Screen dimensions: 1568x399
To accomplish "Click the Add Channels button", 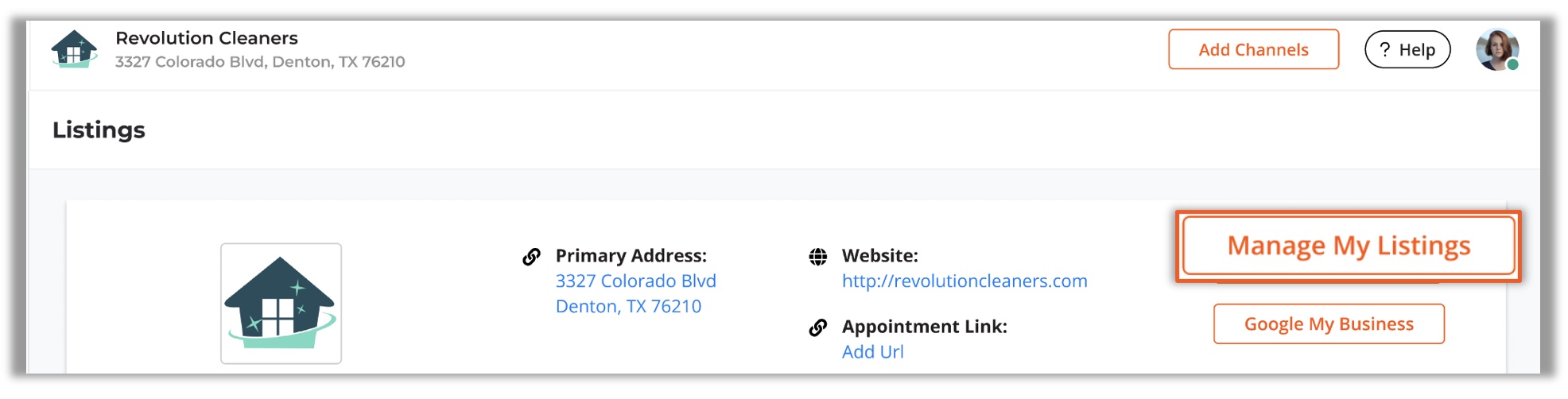I will 1253,49.
